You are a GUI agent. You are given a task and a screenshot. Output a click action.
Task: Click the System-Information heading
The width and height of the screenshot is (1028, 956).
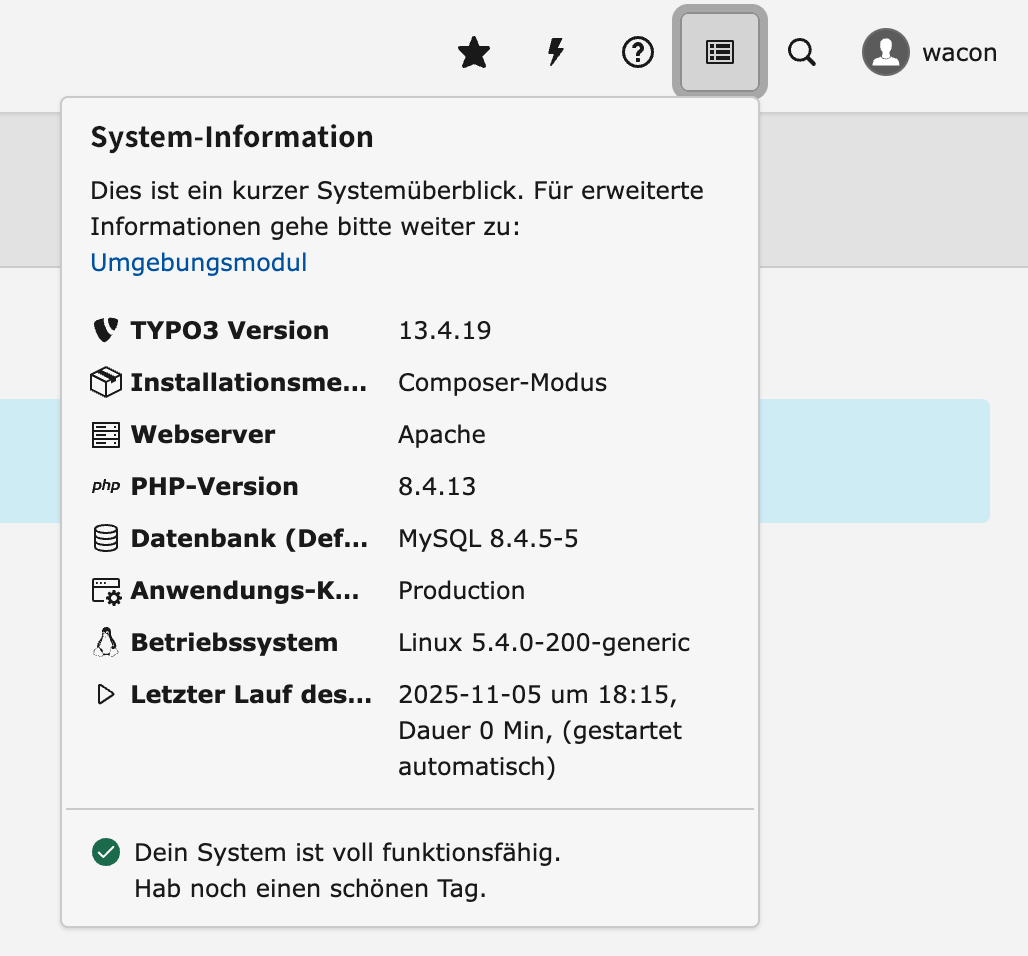(x=232, y=137)
